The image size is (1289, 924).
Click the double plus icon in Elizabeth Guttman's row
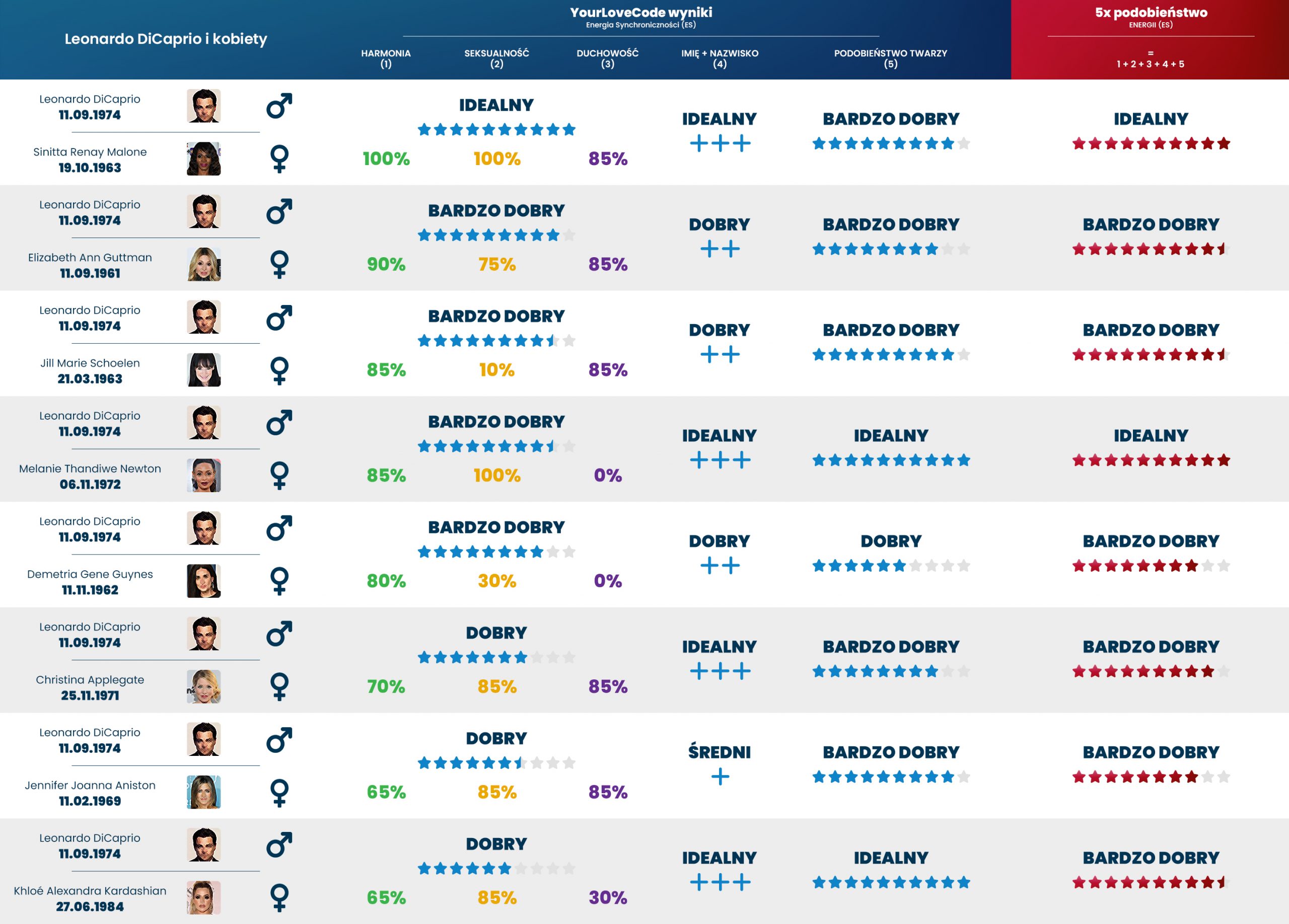click(720, 249)
